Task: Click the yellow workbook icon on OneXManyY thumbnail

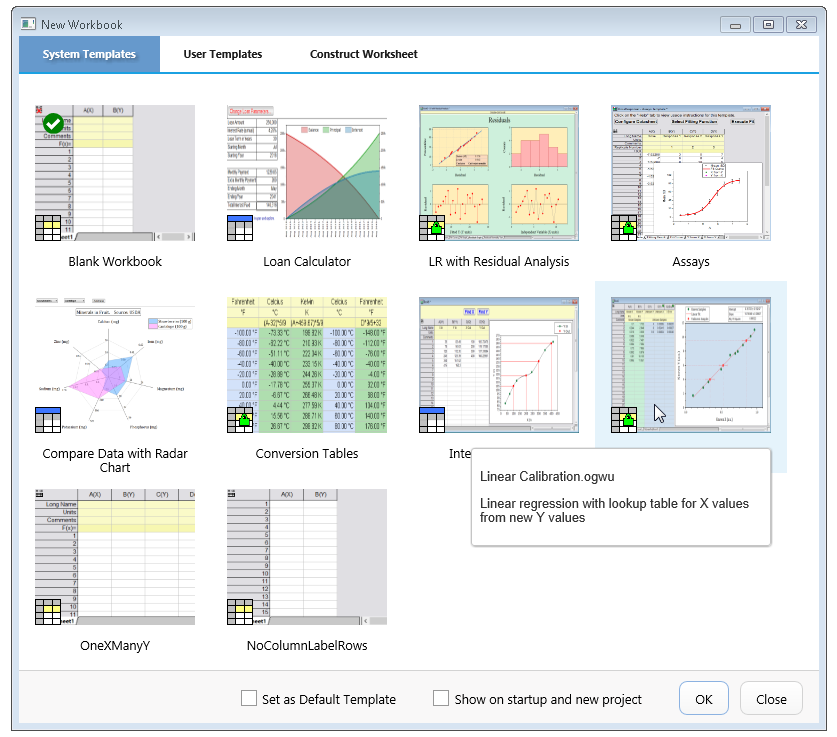Action: pos(49,612)
